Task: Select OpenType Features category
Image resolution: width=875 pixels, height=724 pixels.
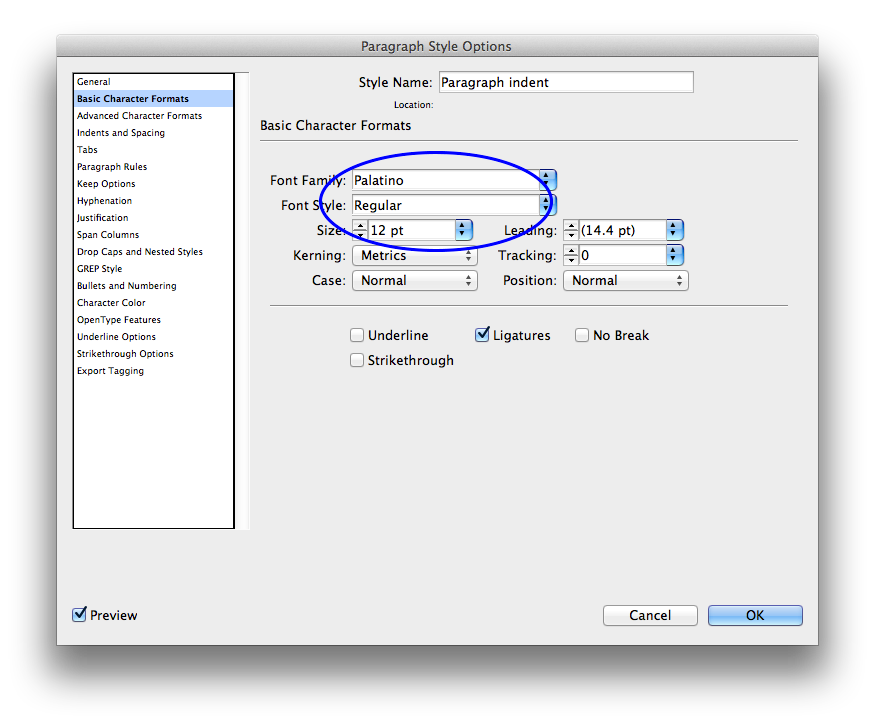Action: click(153, 320)
